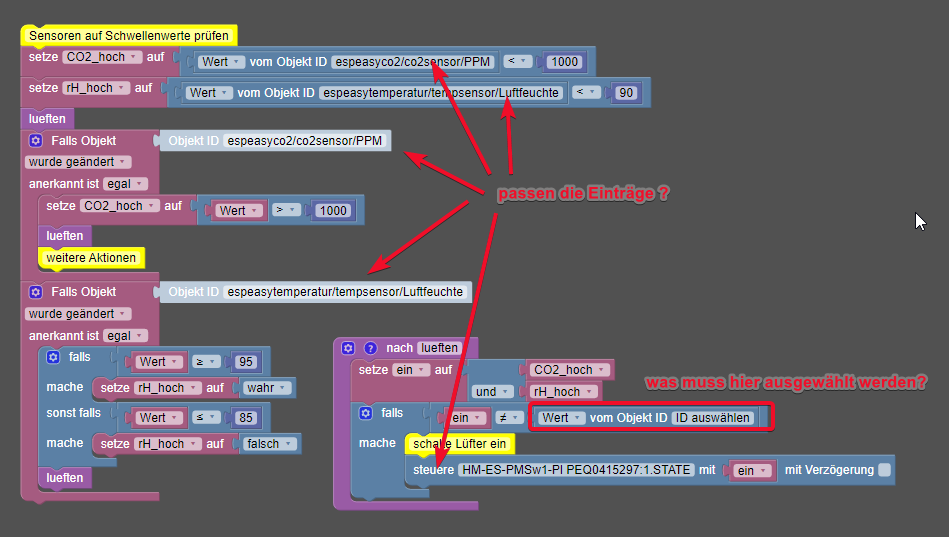The height and width of the screenshot is (537, 949).
Task: Open the 'wahr' boolean dropdown
Action: (x=267, y=387)
